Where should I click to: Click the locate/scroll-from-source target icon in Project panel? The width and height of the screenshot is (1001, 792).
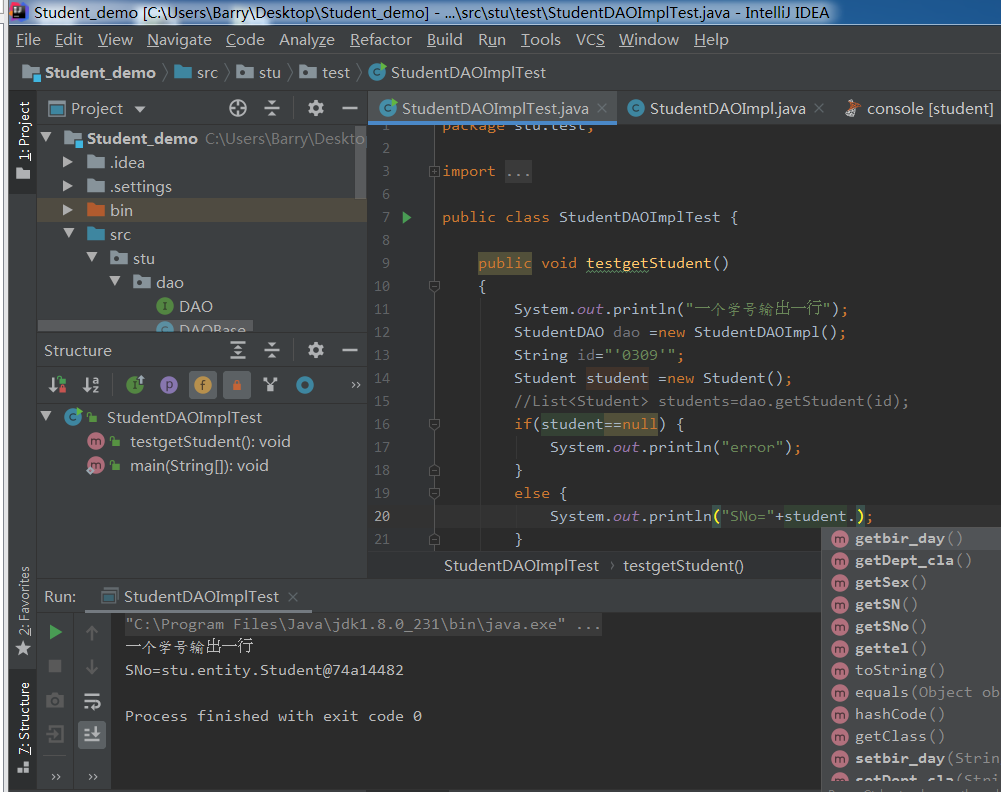[238, 108]
